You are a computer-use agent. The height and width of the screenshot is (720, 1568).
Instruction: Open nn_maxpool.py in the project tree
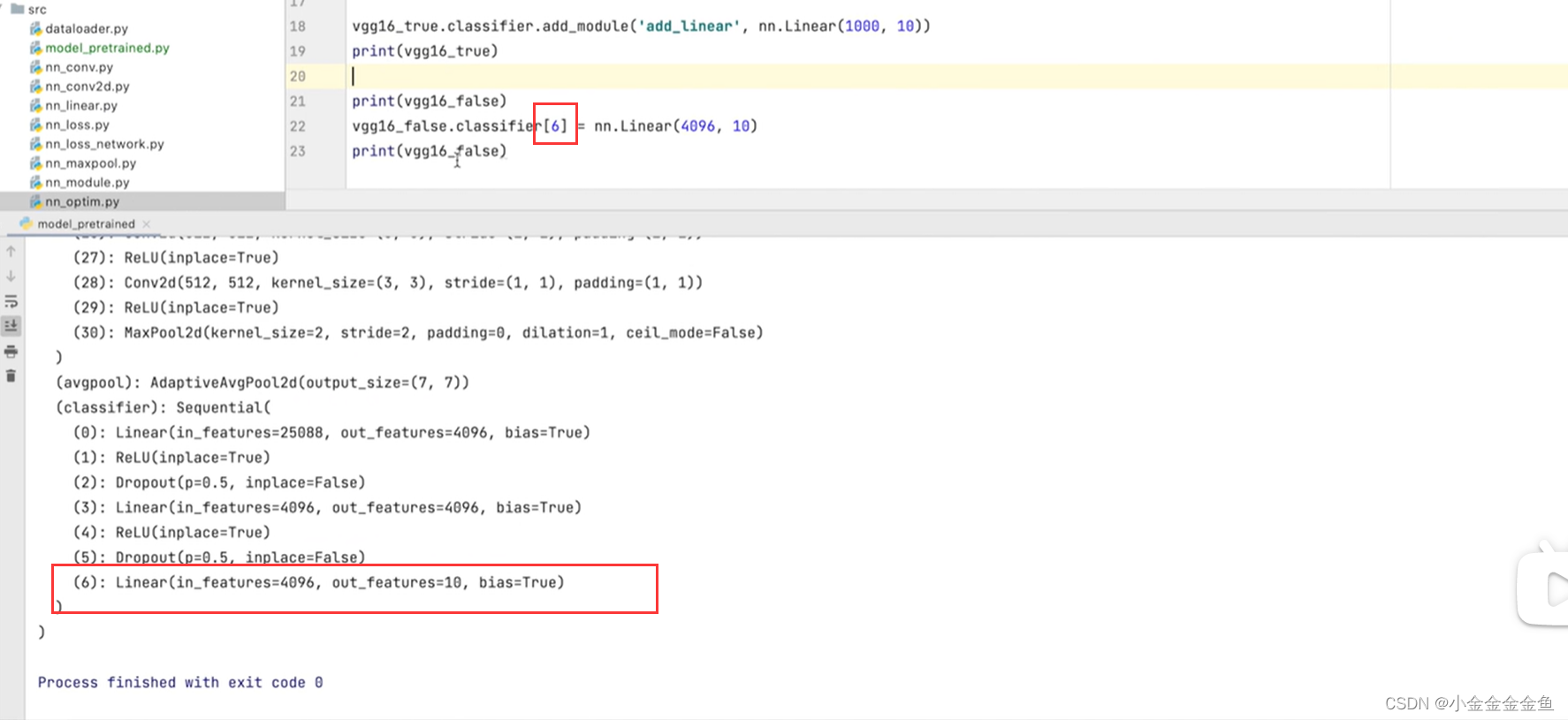coord(91,163)
